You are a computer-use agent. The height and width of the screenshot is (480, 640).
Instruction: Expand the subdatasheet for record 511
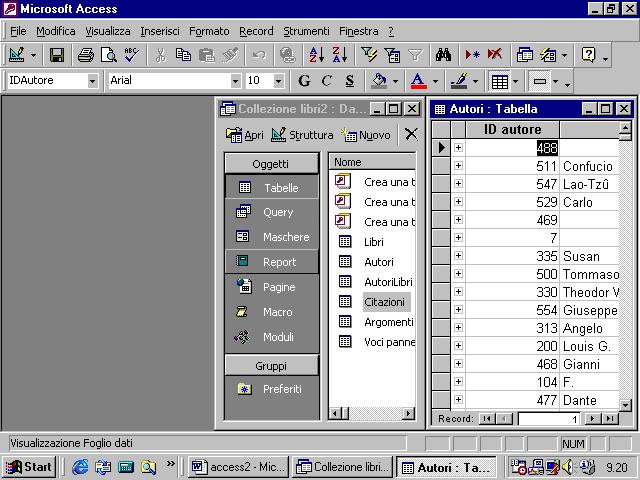pos(459,166)
